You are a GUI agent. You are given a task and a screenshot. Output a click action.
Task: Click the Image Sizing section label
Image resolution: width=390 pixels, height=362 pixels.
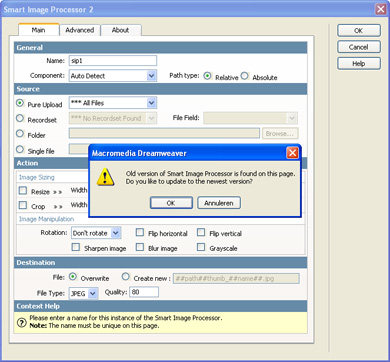click(x=37, y=177)
